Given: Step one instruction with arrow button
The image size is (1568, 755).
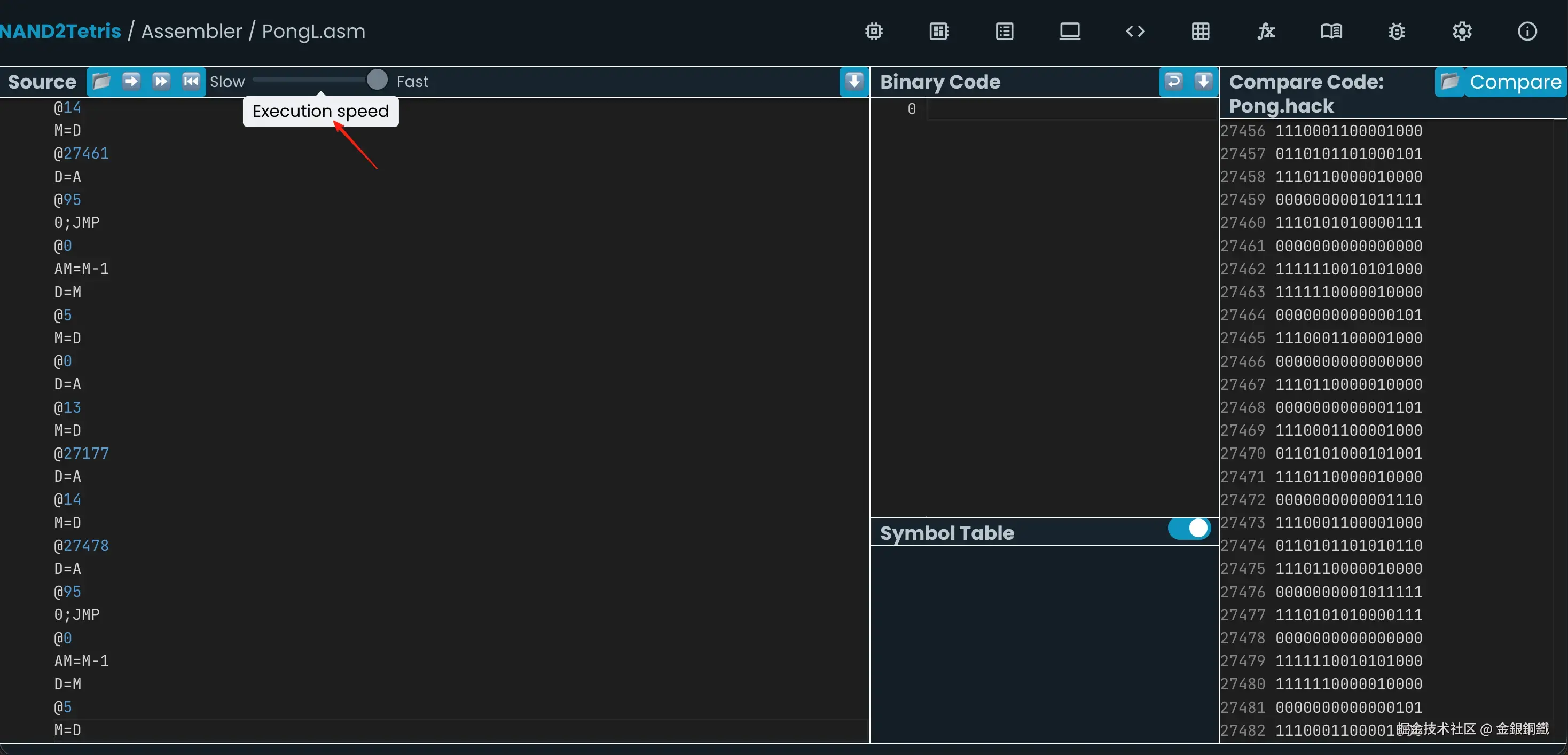Looking at the screenshot, I should [131, 81].
